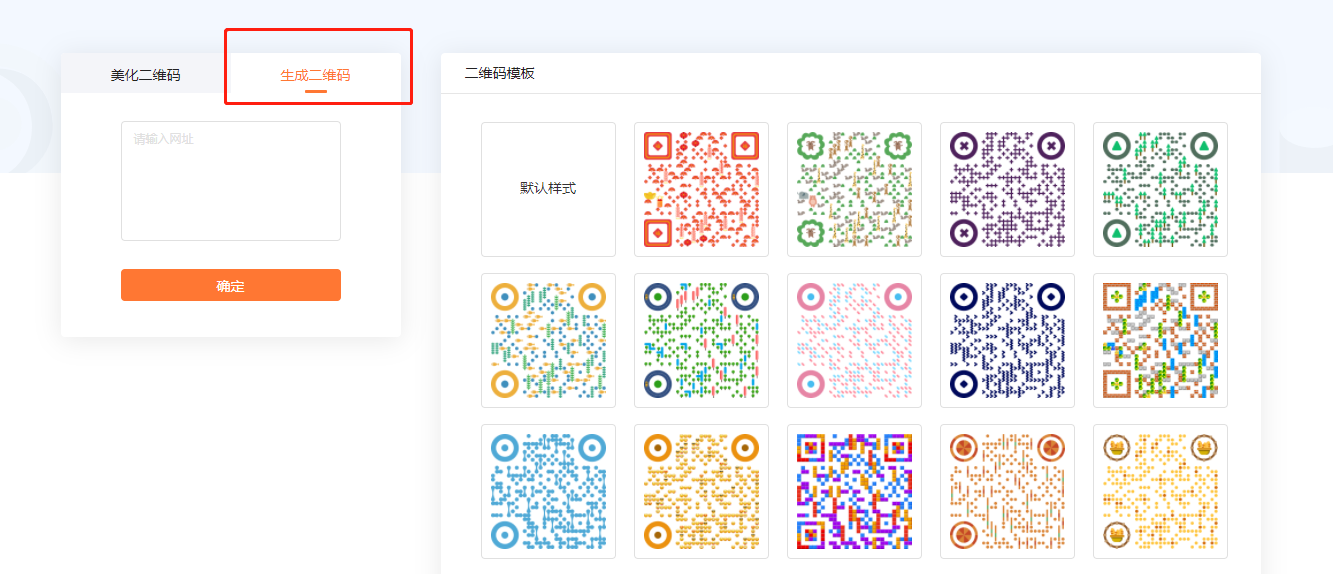Choose the light blue circular QR template
This screenshot has width=1333, height=574.
(548, 491)
